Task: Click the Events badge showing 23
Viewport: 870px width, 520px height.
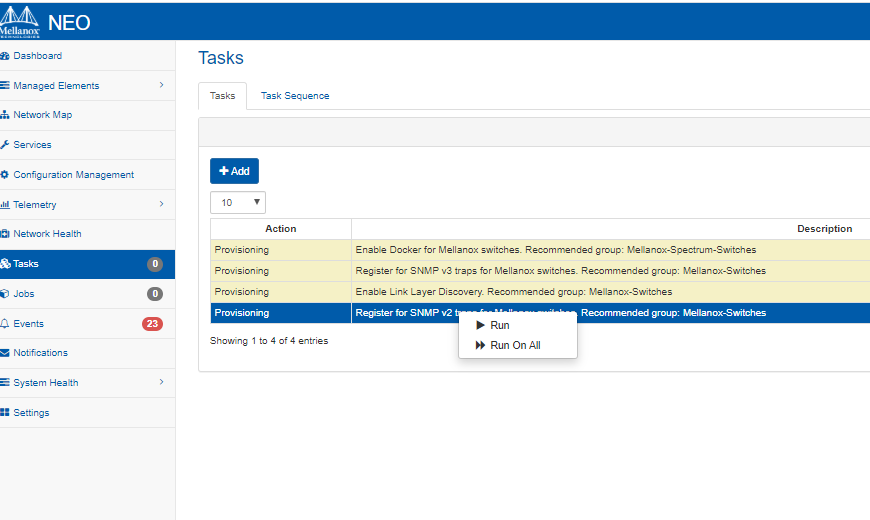Action: pos(152,324)
